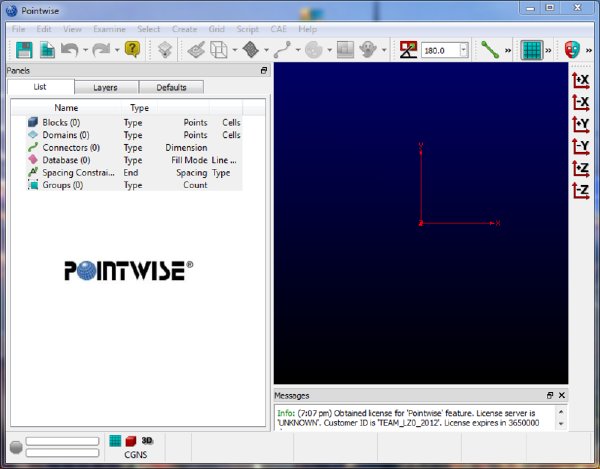Click the Undo arrow icon
600x469 pixels.
(70, 50)
